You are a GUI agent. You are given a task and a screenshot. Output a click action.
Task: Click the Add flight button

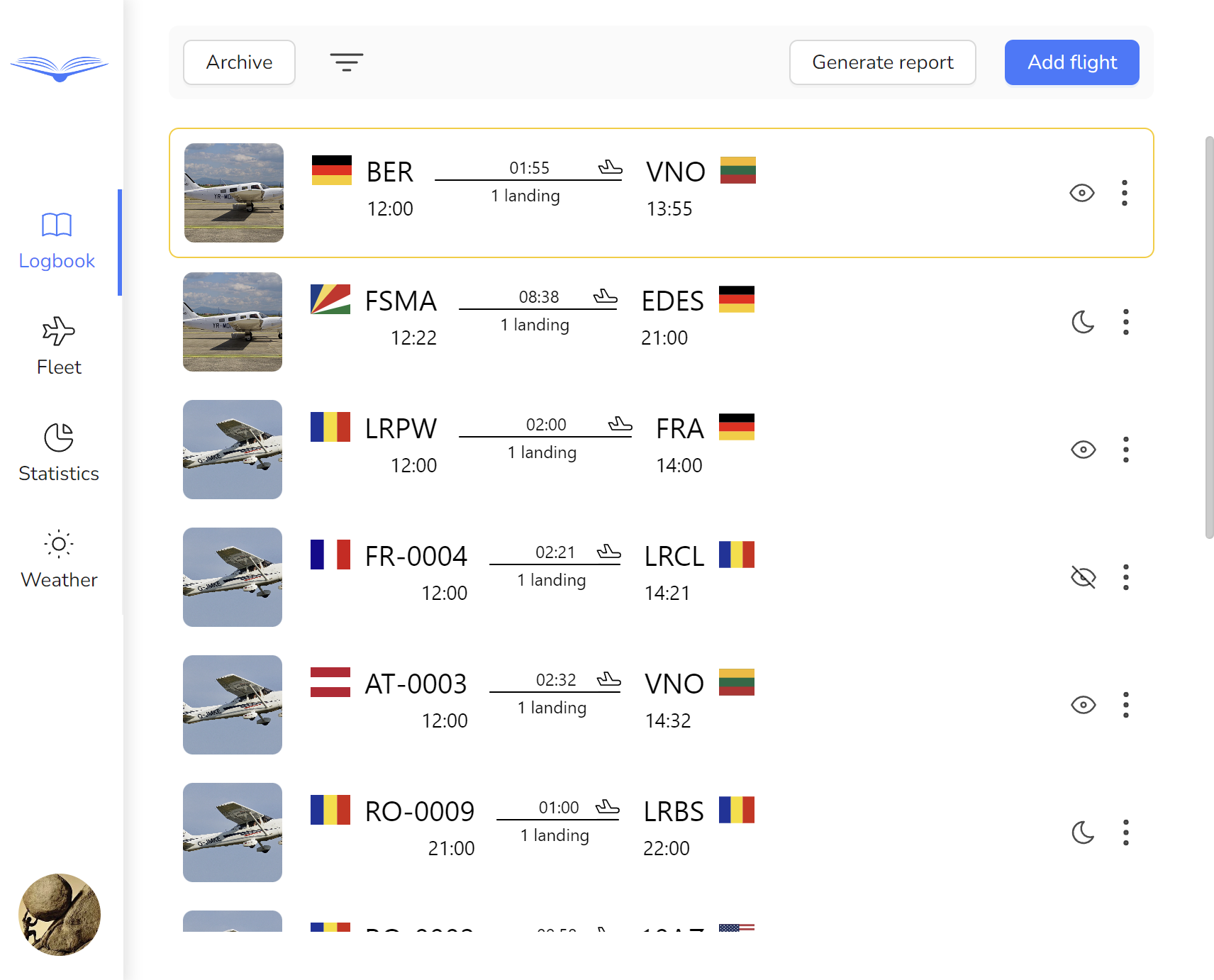(1071, 62)
